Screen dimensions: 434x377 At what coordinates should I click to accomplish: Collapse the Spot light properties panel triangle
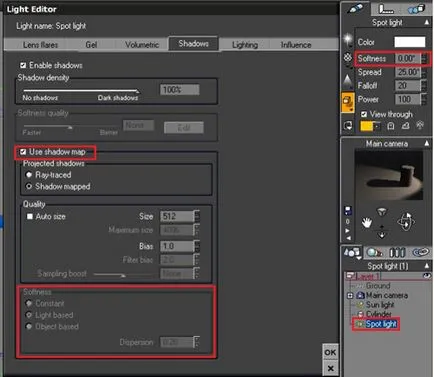click(x=427, y=22)
